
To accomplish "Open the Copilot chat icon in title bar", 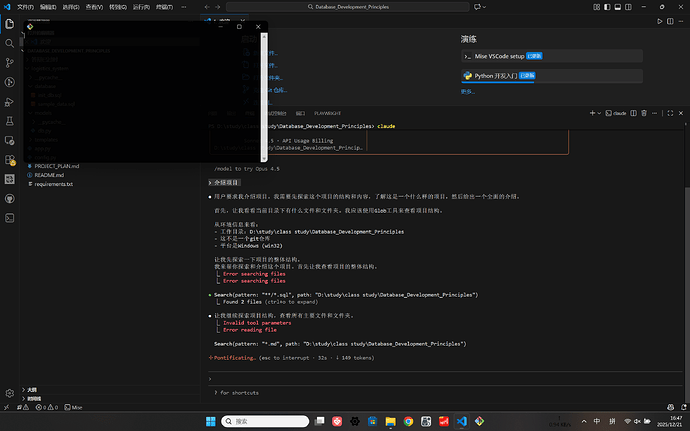I will point(477,7).
